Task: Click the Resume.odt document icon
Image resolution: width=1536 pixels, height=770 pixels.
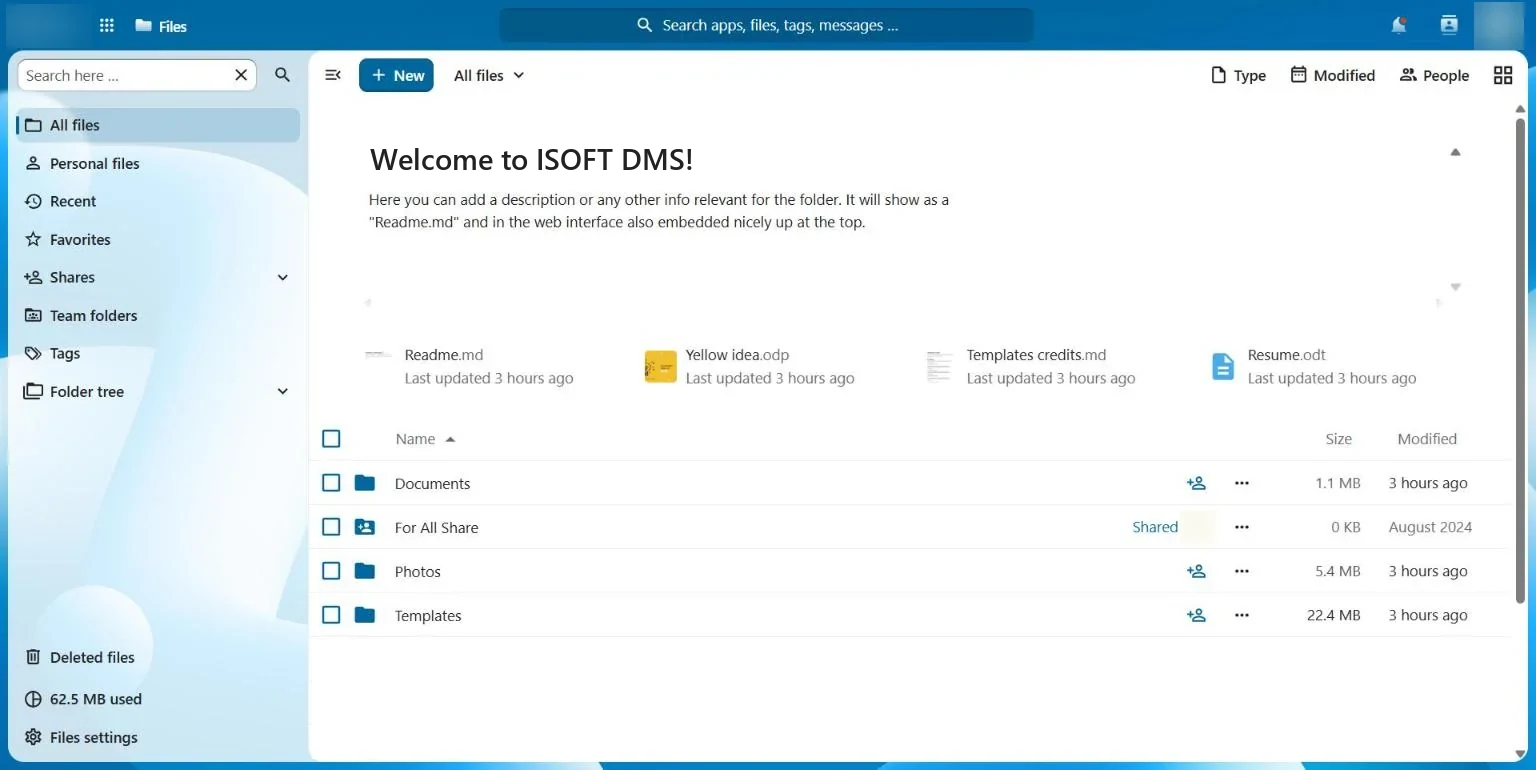Action: click(1223, 367)
